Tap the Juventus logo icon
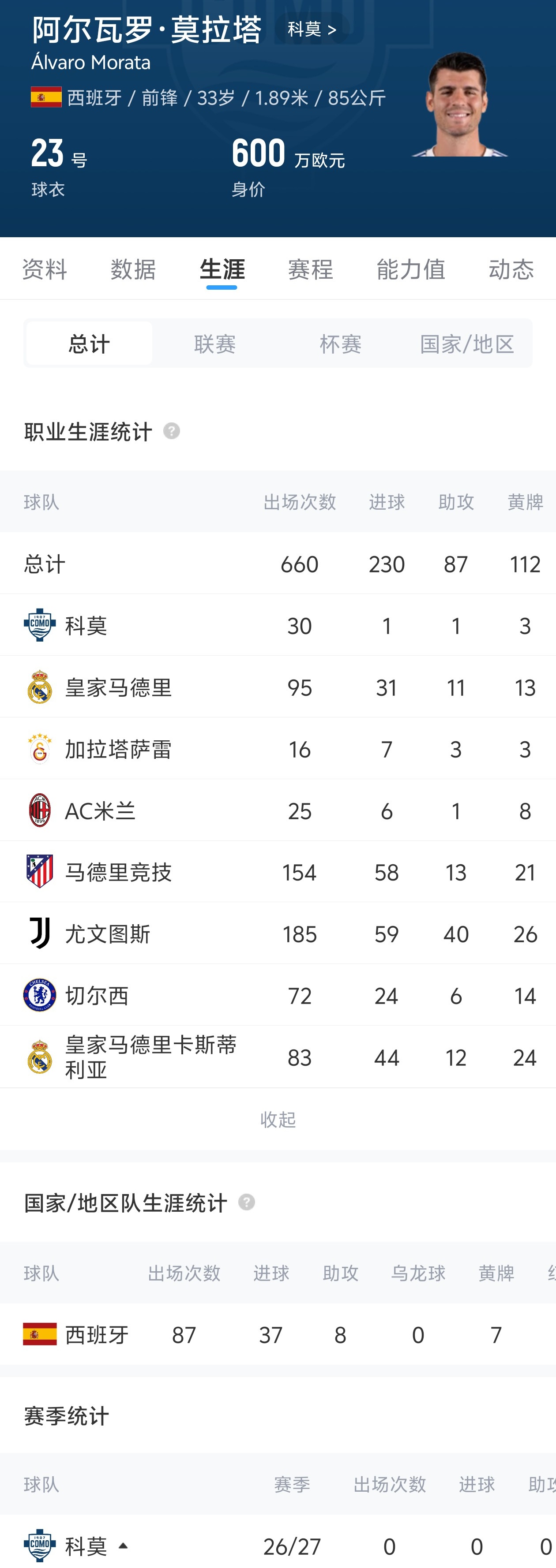 pyautogui.click(x=40, y=934)
